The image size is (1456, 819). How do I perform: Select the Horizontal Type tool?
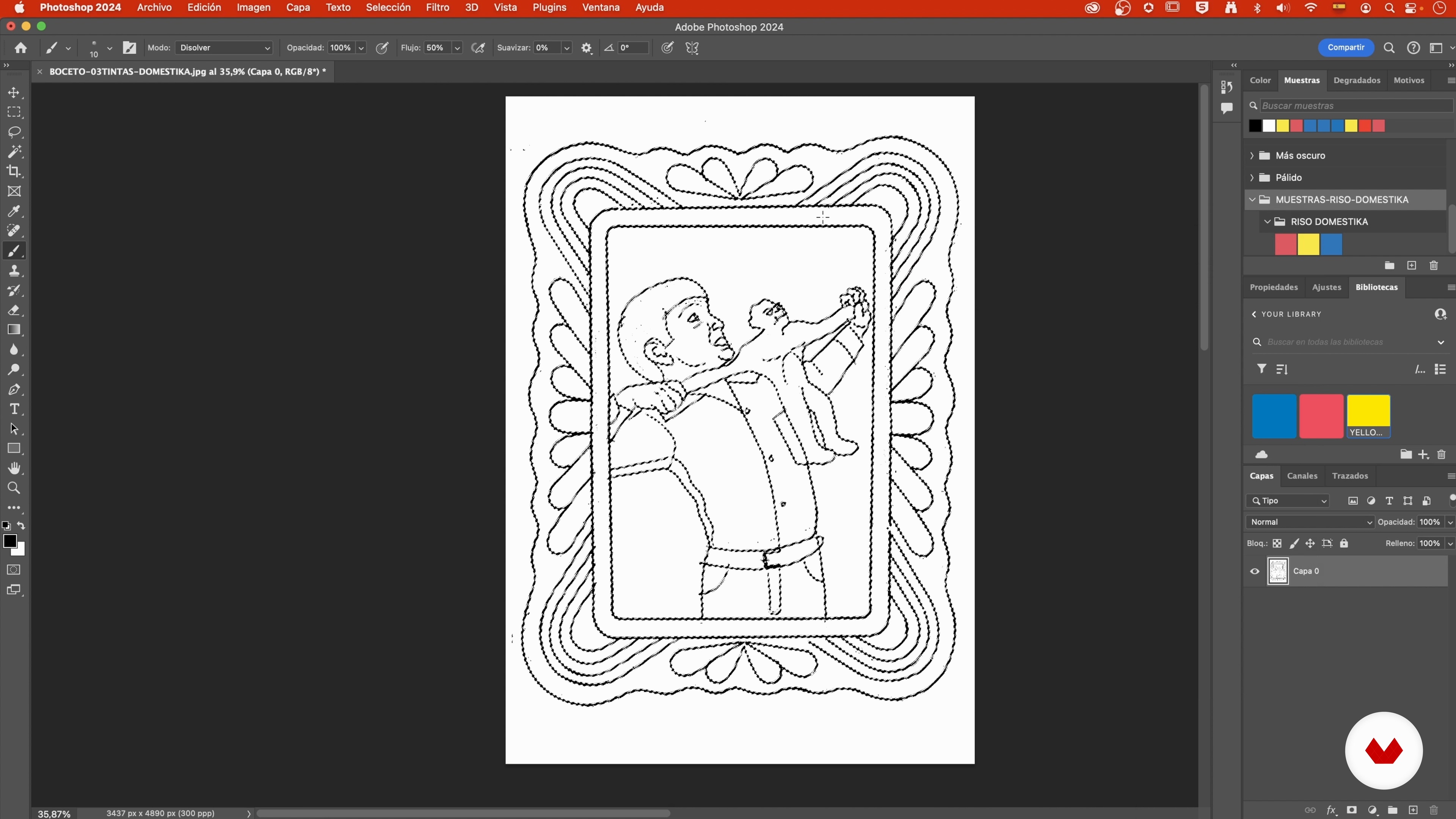(x=14, y=409)
